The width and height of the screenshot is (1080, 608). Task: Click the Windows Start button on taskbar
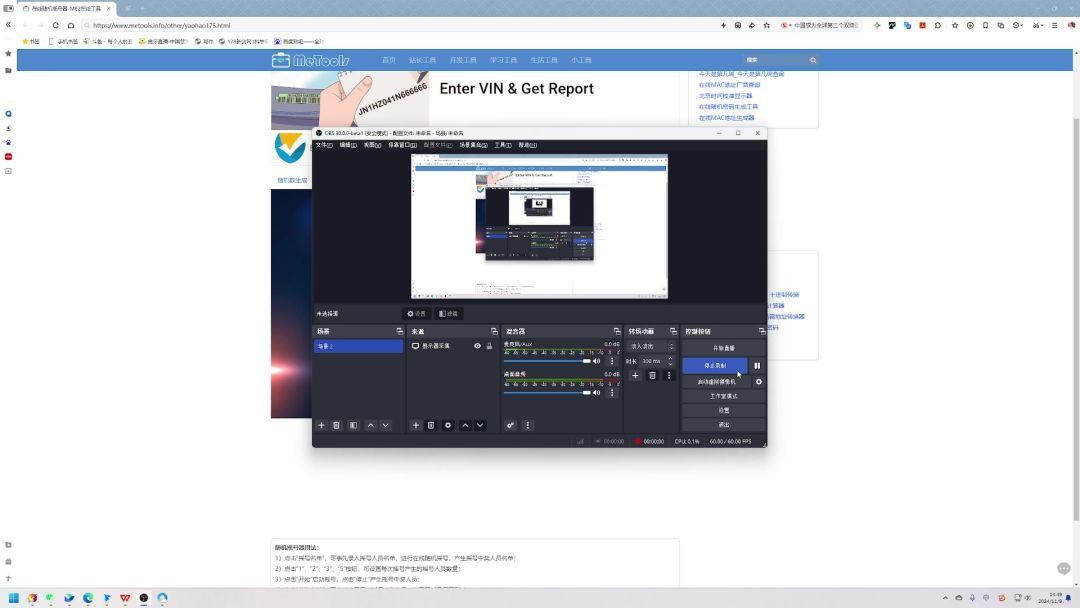14,598
